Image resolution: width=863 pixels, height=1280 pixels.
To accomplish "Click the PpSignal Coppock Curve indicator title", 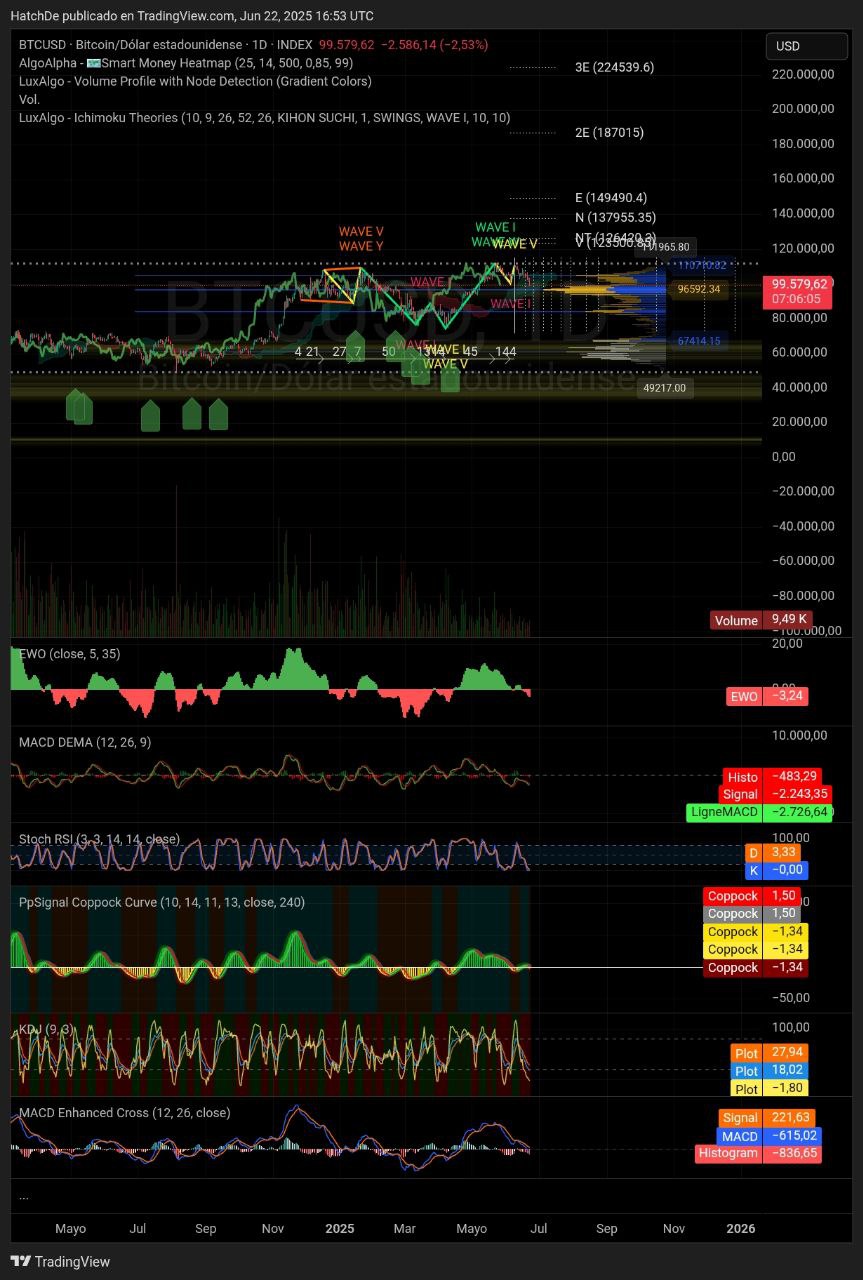I will pos(162,902).
